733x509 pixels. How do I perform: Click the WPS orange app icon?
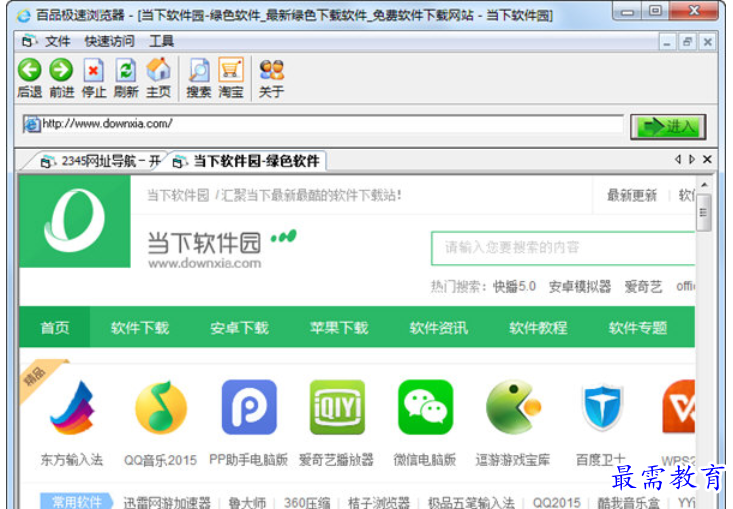[x=678, y=407]
